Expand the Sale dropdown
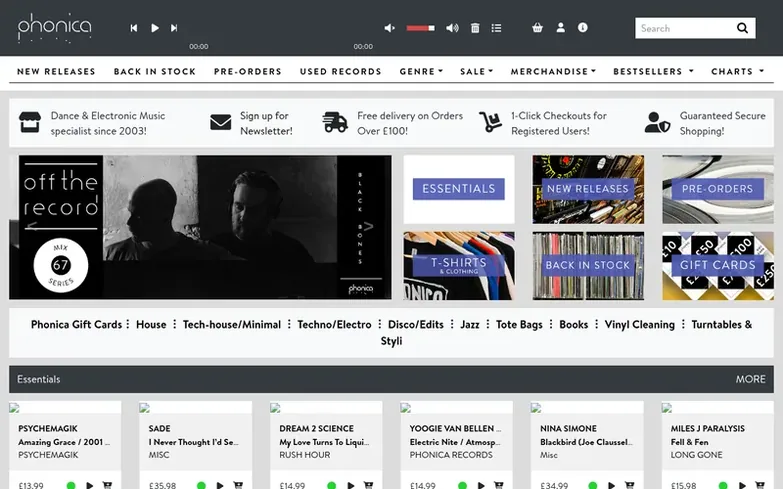 click(476, 71)
